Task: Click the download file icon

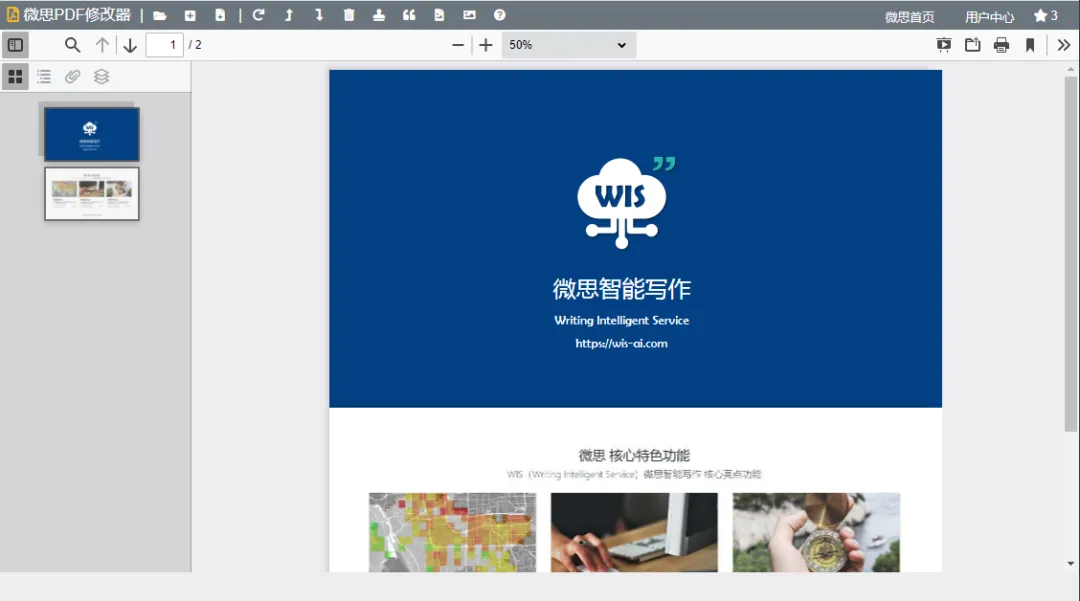Action: pyautogui.click(x=220, y=15)
